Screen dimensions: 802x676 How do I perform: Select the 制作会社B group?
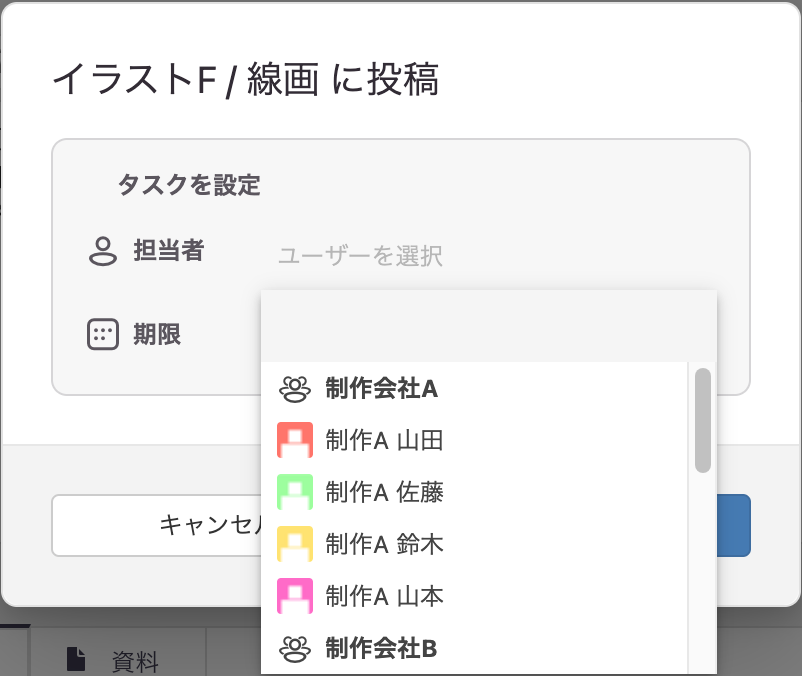pyautogui.click(x=474, y=648)
